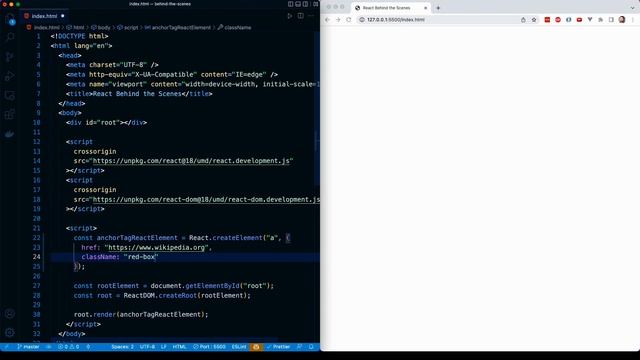Click the browser address bar URL
Image resolution: width=640 pixels, height=360 pixels.
pos(396,20)
